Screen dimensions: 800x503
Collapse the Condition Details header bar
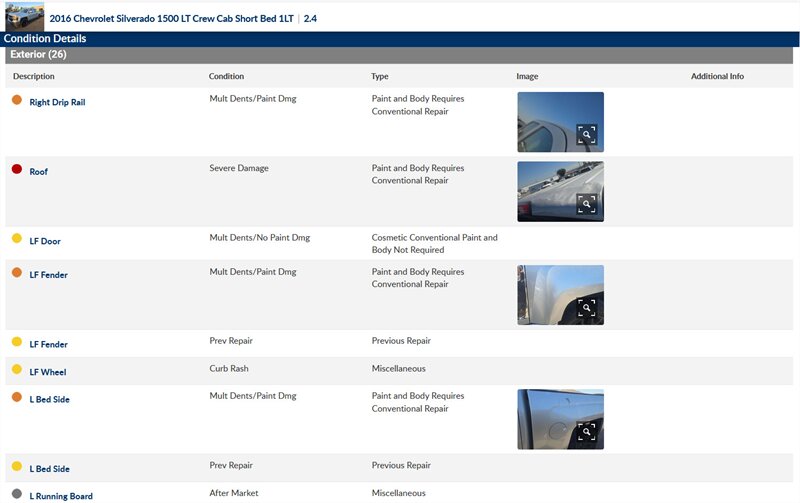45,38
